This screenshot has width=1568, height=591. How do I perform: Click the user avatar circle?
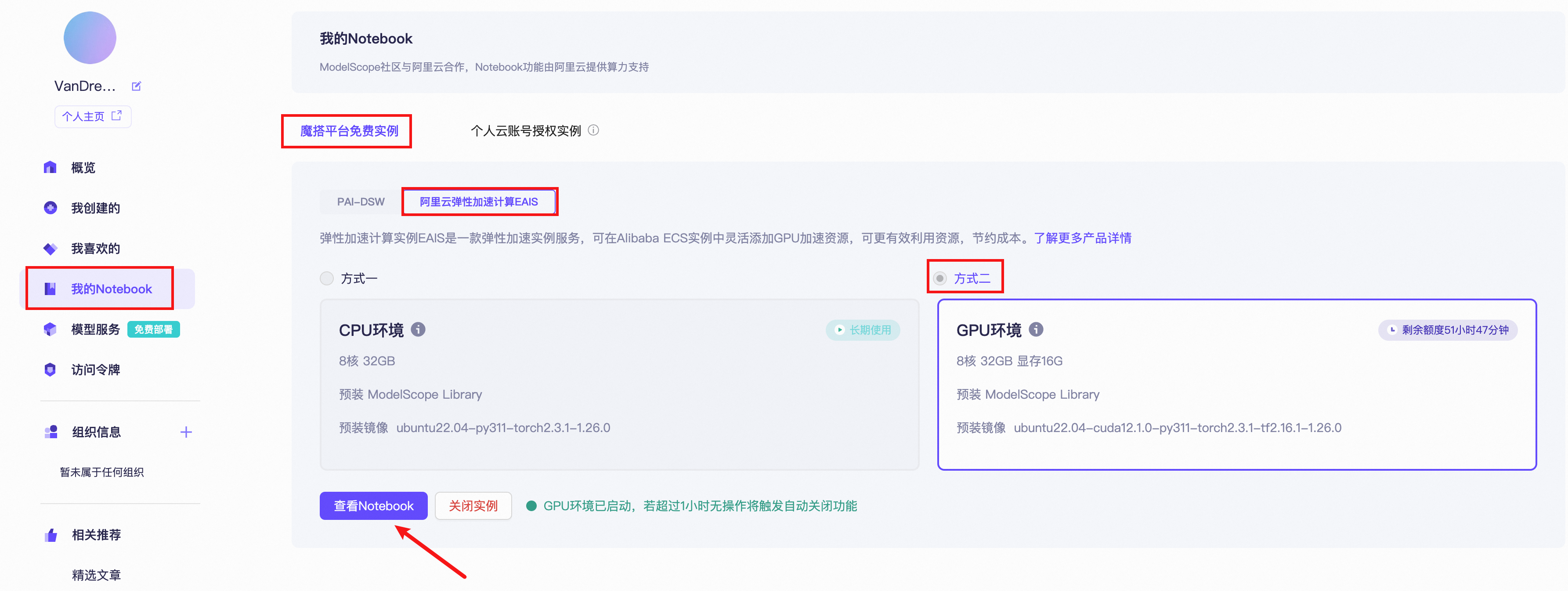[90, 38]
